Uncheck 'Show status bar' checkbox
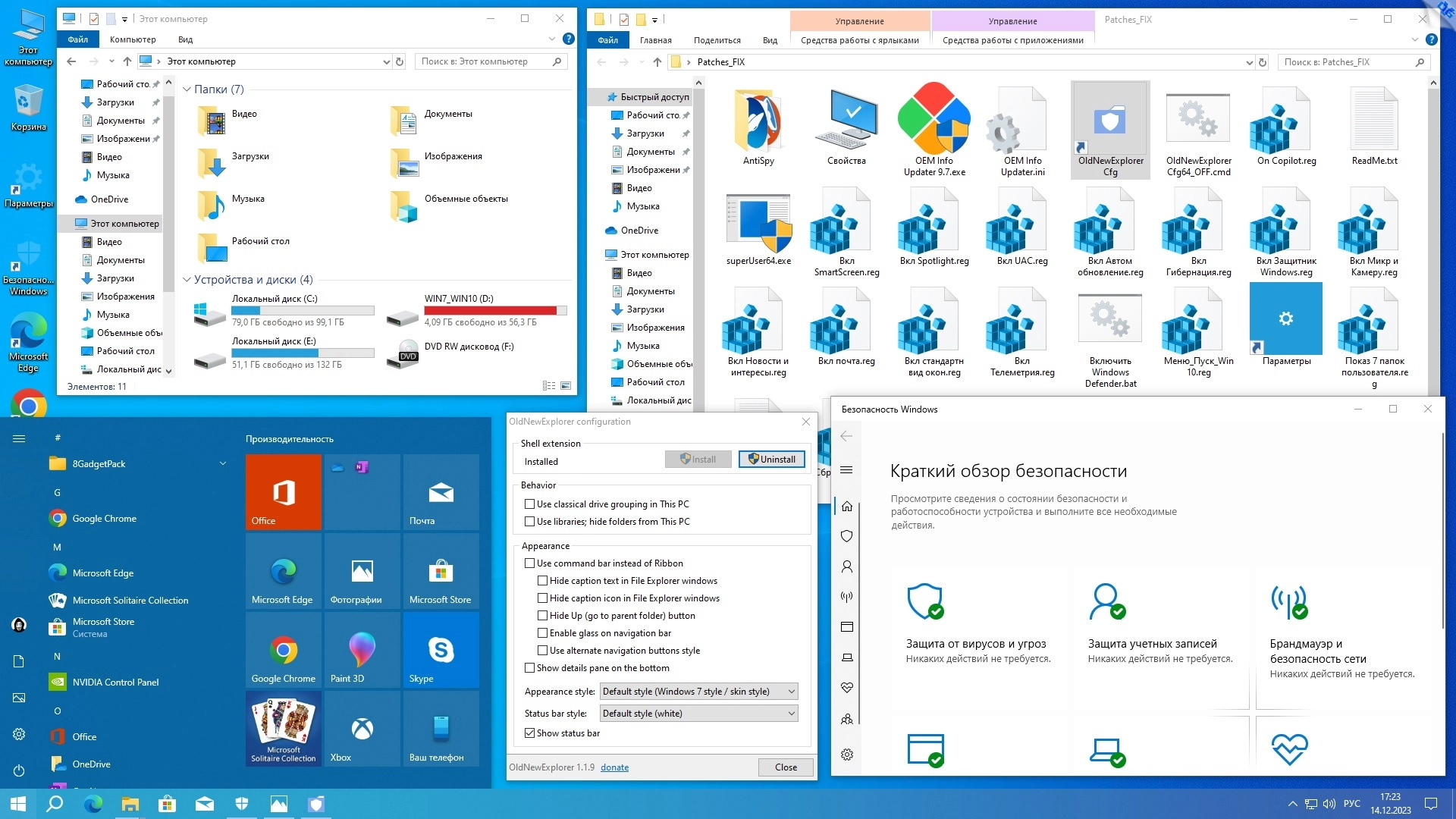 pos(530,733)
